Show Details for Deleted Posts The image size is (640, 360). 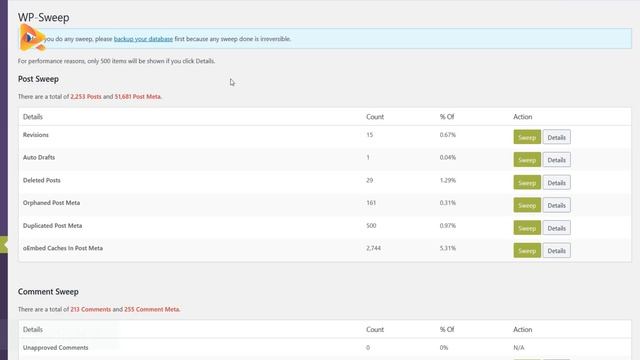556,182
